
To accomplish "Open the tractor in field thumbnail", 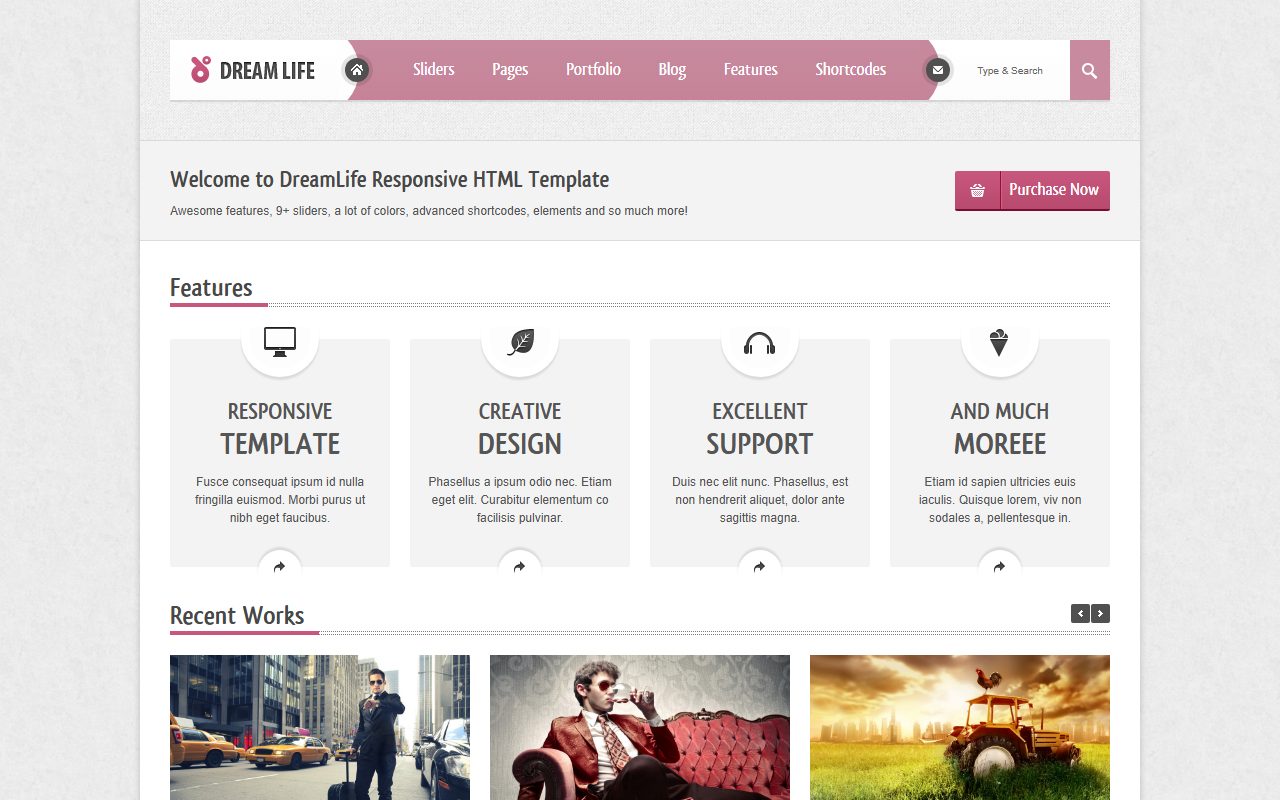I will (x=960, y=727).
